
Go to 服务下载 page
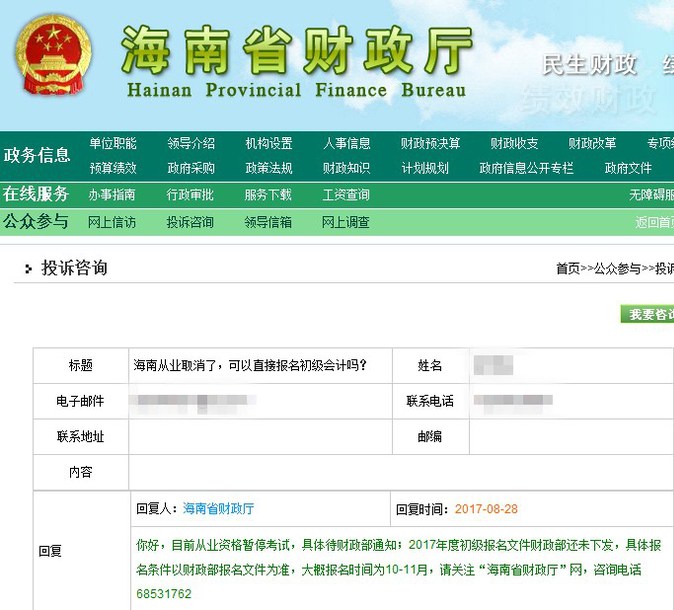(x=268, y=195)
